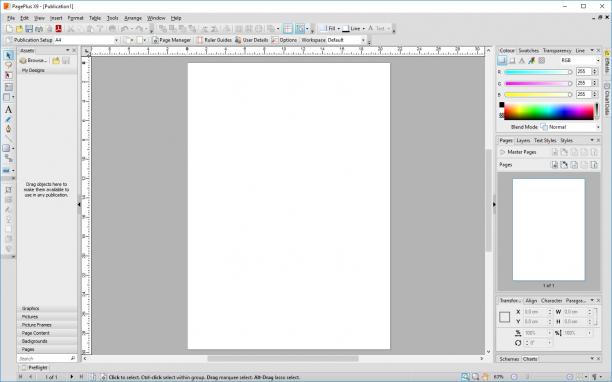Image resolution: width=612 pixels, height=382 pixels.
Task: Click the rainbow colour spectrum
Action: click(549, 112)
